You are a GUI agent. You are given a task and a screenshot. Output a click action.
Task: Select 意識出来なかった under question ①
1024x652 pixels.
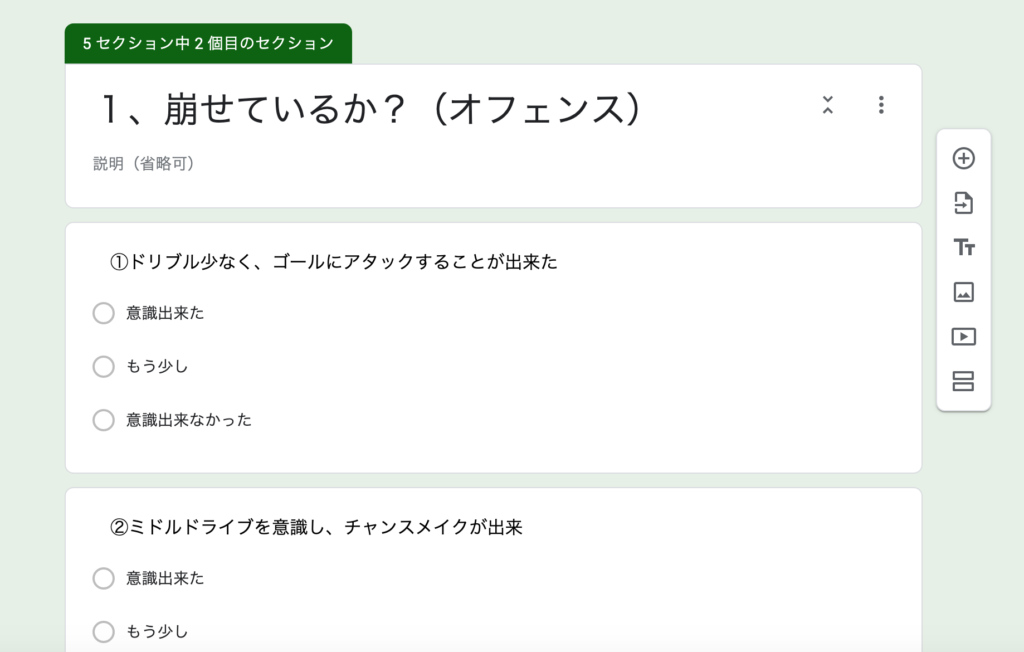point(103,420)
